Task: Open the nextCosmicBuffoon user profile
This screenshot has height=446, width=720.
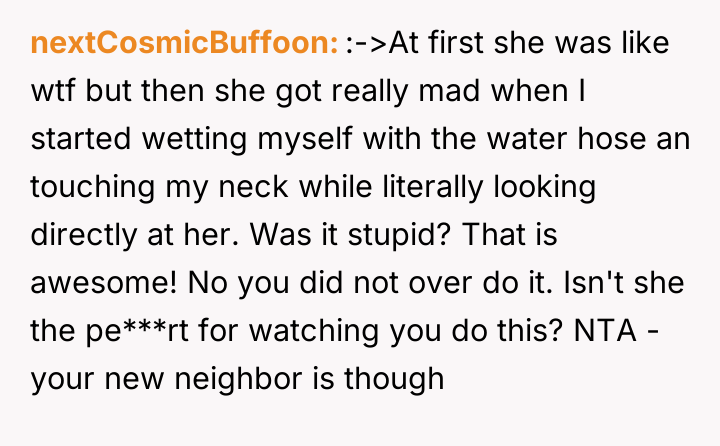Action: (x=185, y=44)
